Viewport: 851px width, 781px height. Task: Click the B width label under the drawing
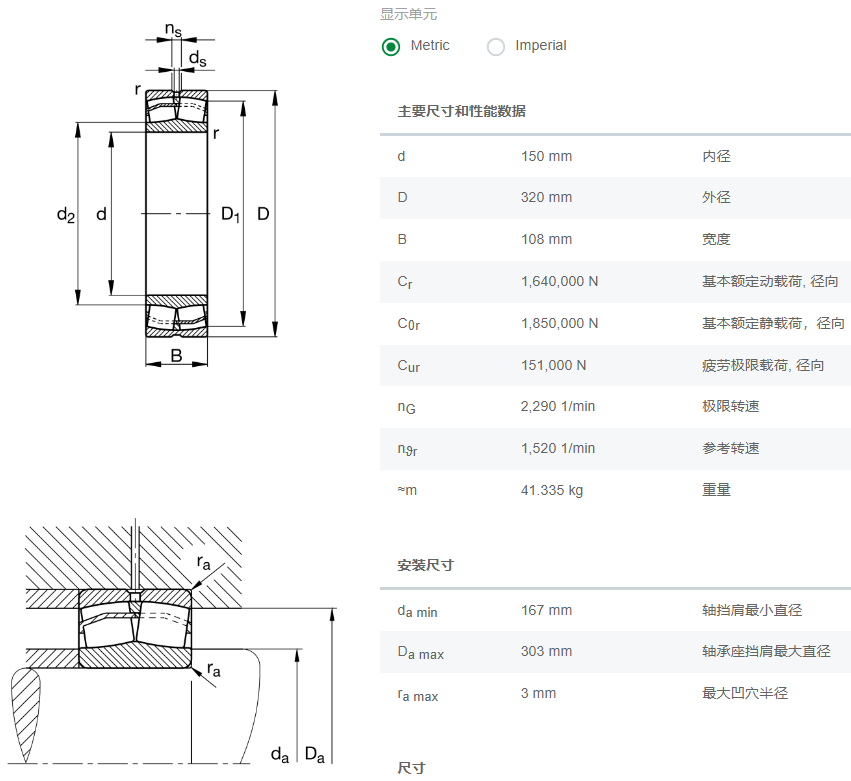coord(176,355)
